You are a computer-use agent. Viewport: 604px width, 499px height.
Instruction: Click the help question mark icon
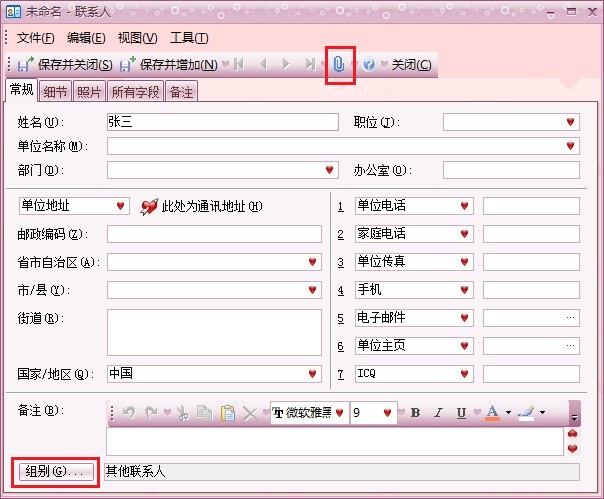click(369, 65)
